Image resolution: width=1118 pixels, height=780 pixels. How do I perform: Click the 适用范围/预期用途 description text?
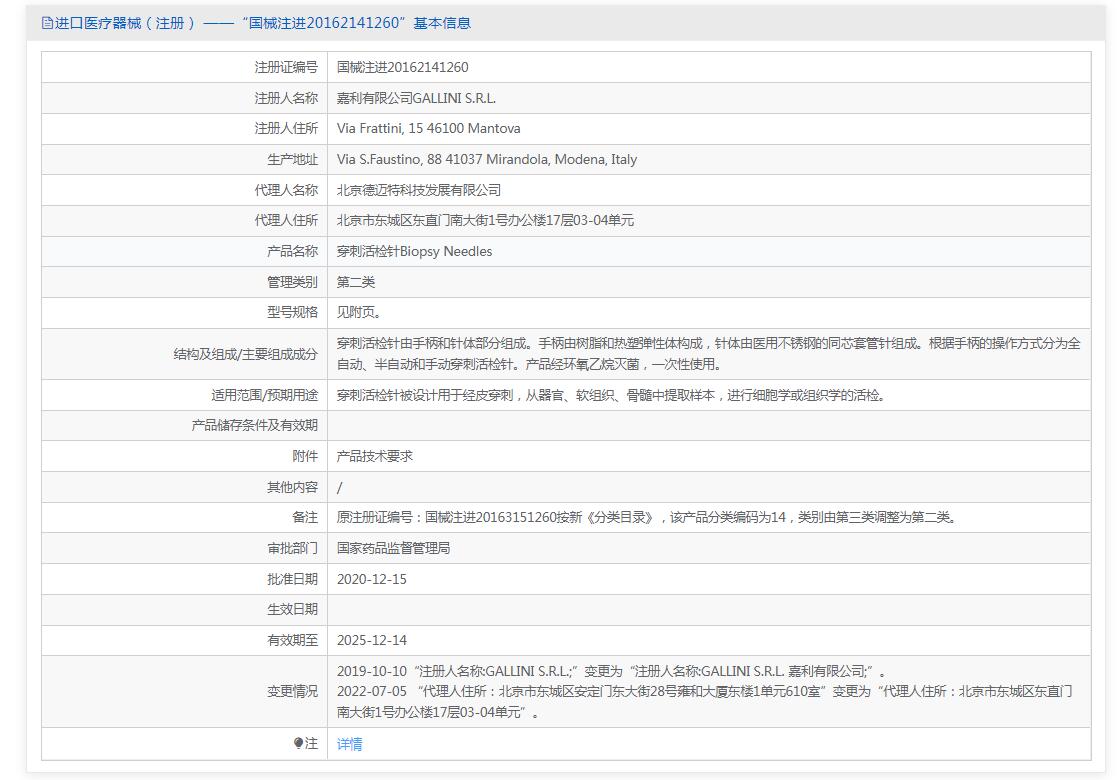(x=610, y=395)
